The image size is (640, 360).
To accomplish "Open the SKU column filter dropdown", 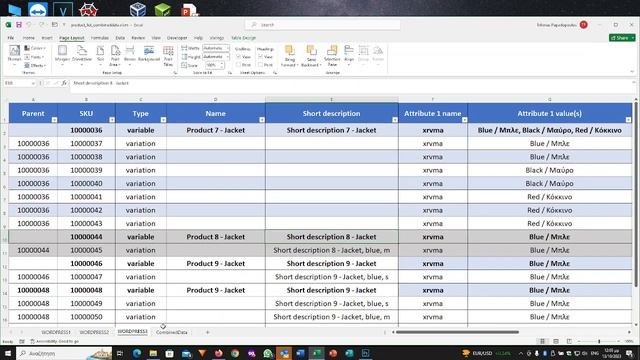I will (112, 120).
